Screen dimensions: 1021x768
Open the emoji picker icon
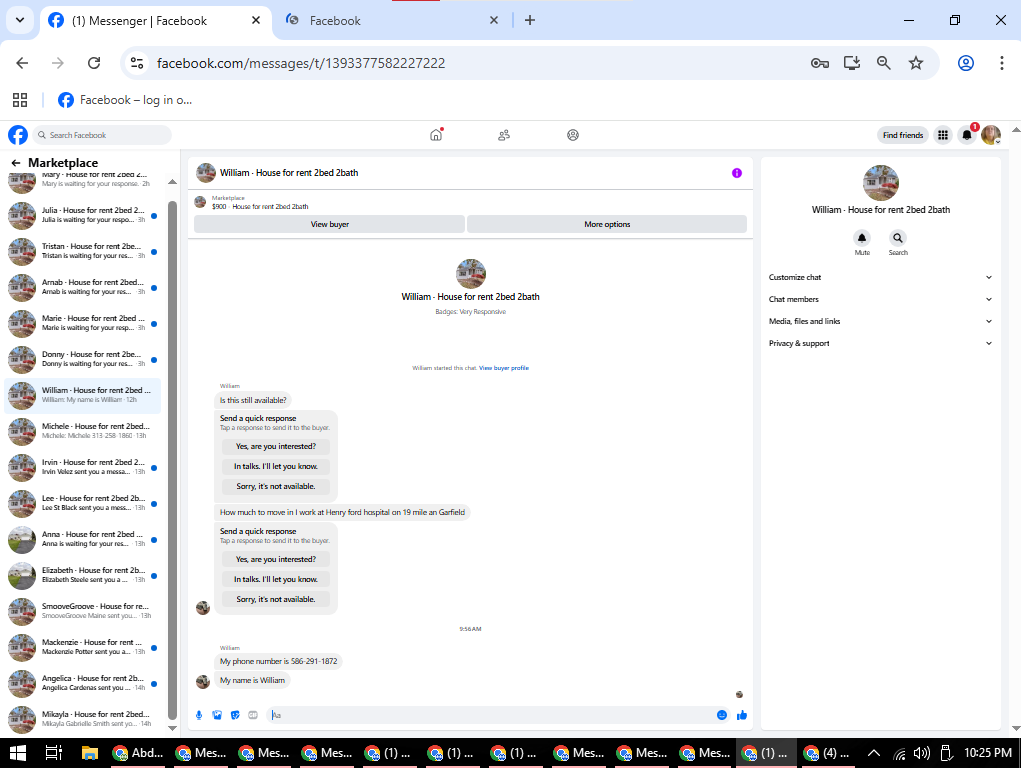coord(721,715)
